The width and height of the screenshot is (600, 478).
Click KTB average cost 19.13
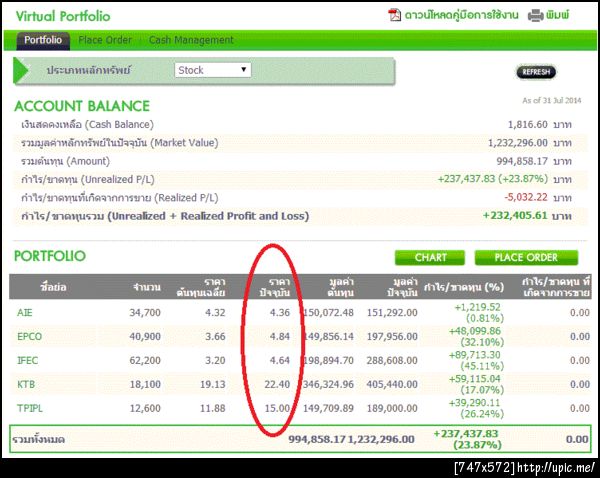(213, 384)
